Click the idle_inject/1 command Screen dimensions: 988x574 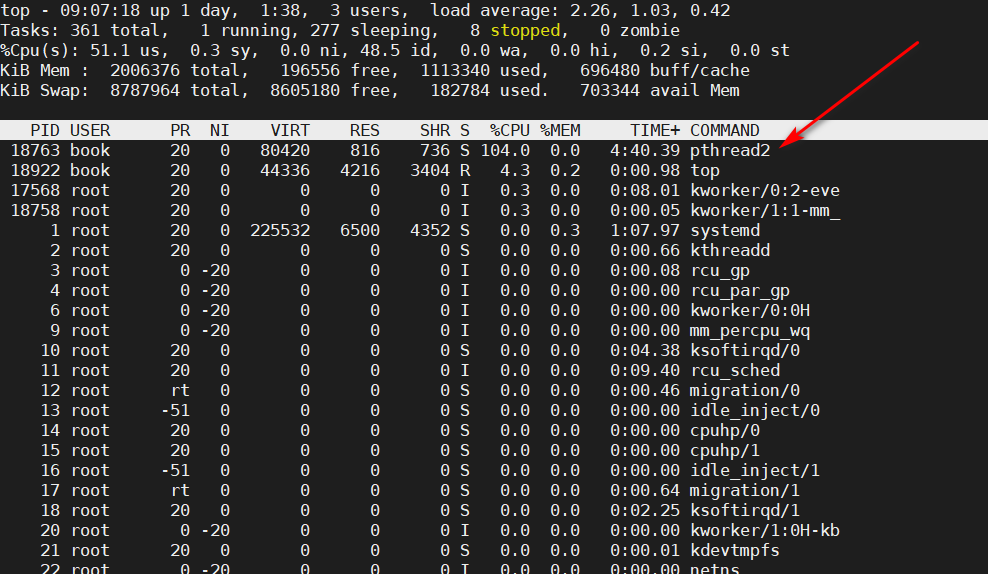tap(755, 471)
